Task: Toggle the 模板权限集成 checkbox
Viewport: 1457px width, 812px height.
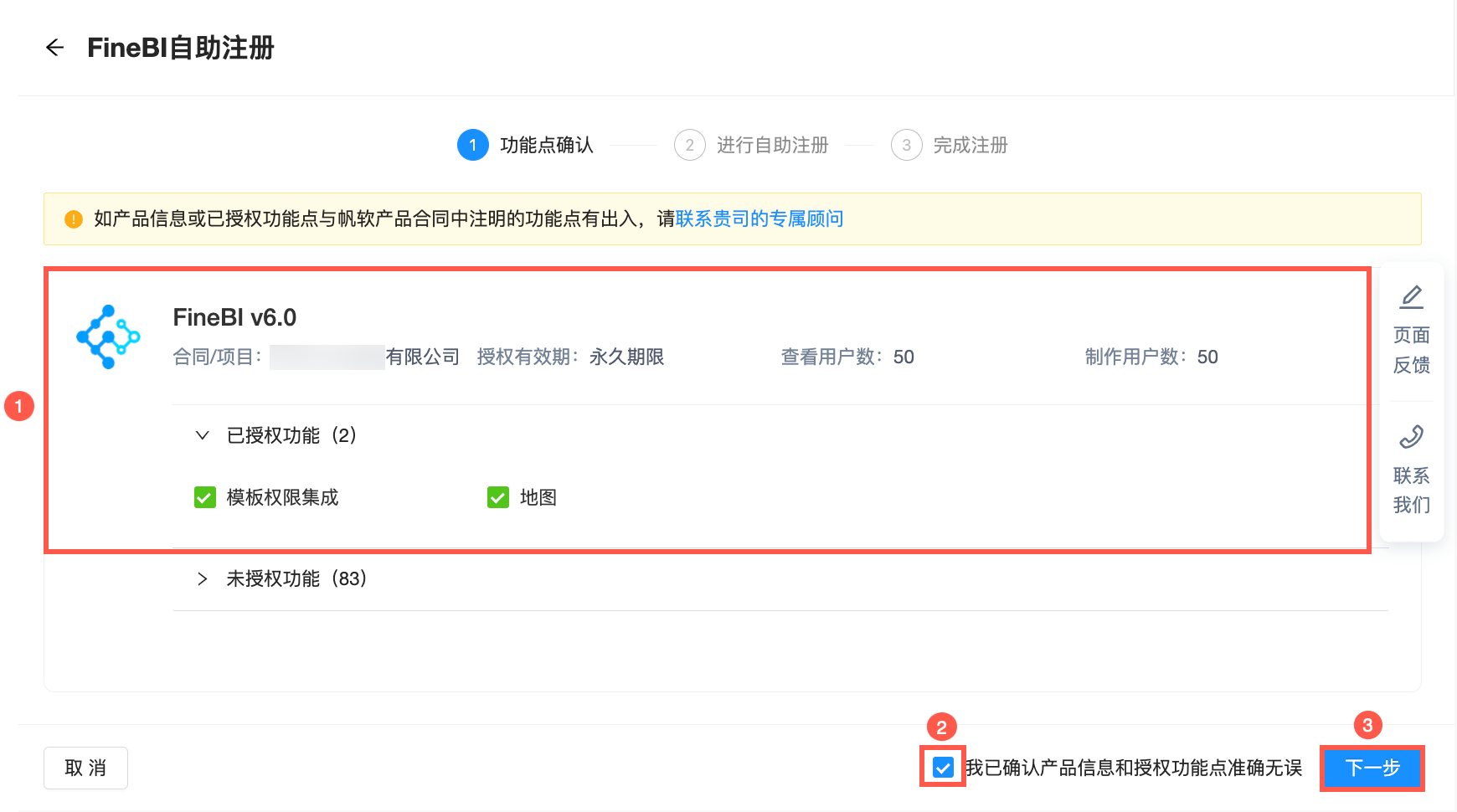Action: [x=205, y=498]
